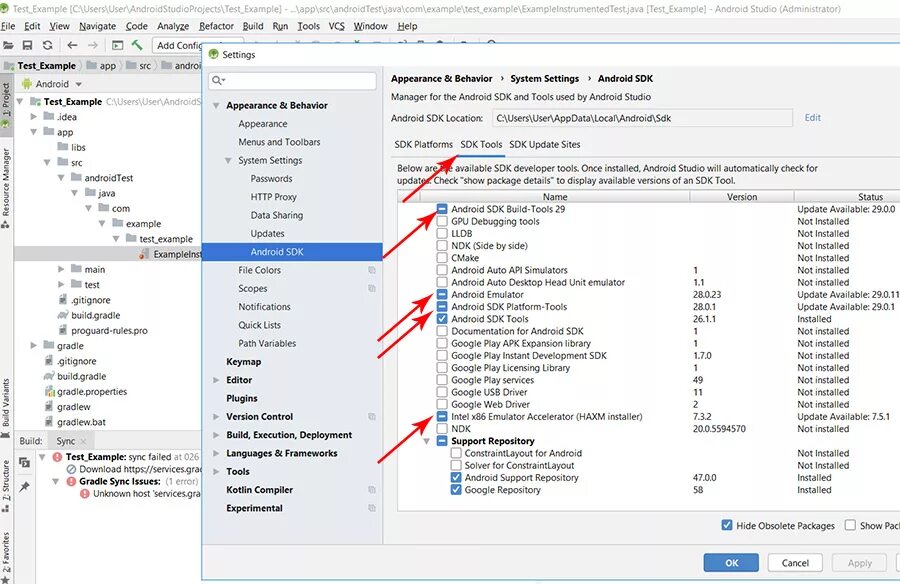
Task: Click Cancel button in Settings
Action: click(x=795, y=563)
